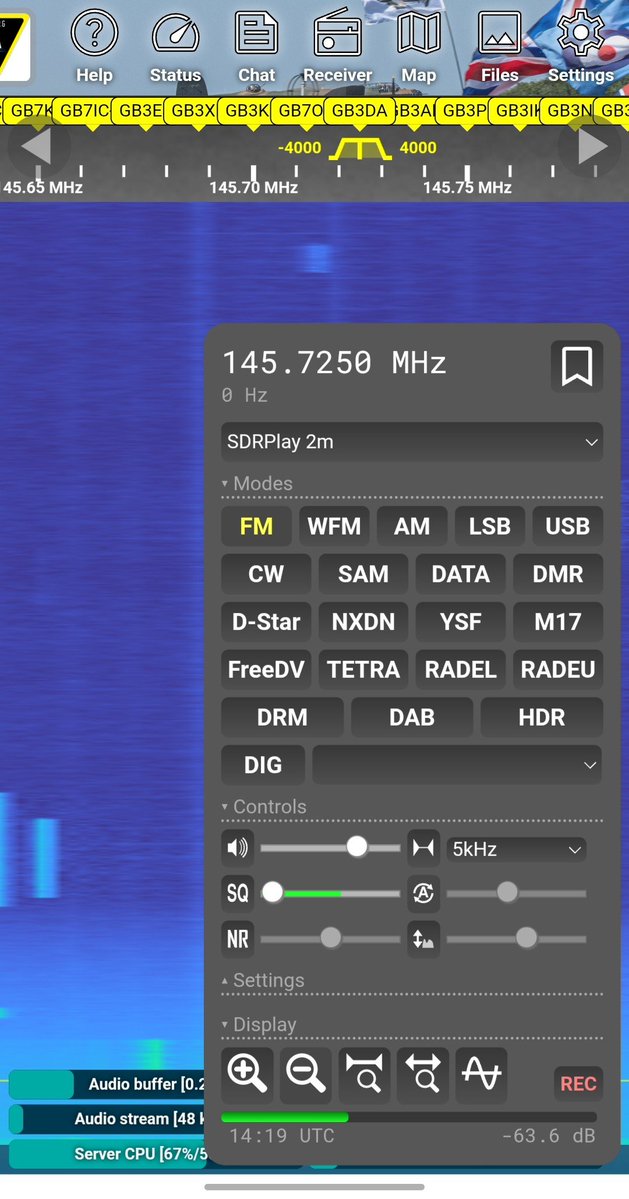Select YSF mode

tap(460, 622)
